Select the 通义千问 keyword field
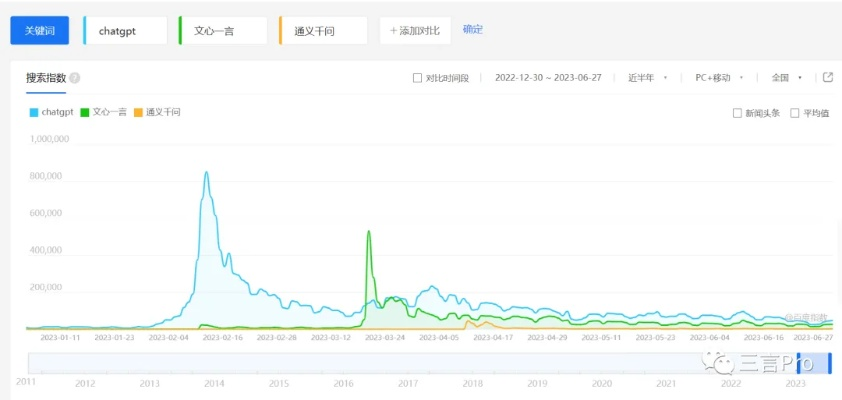Screen dimensions: 842x400 coord(323,31)
